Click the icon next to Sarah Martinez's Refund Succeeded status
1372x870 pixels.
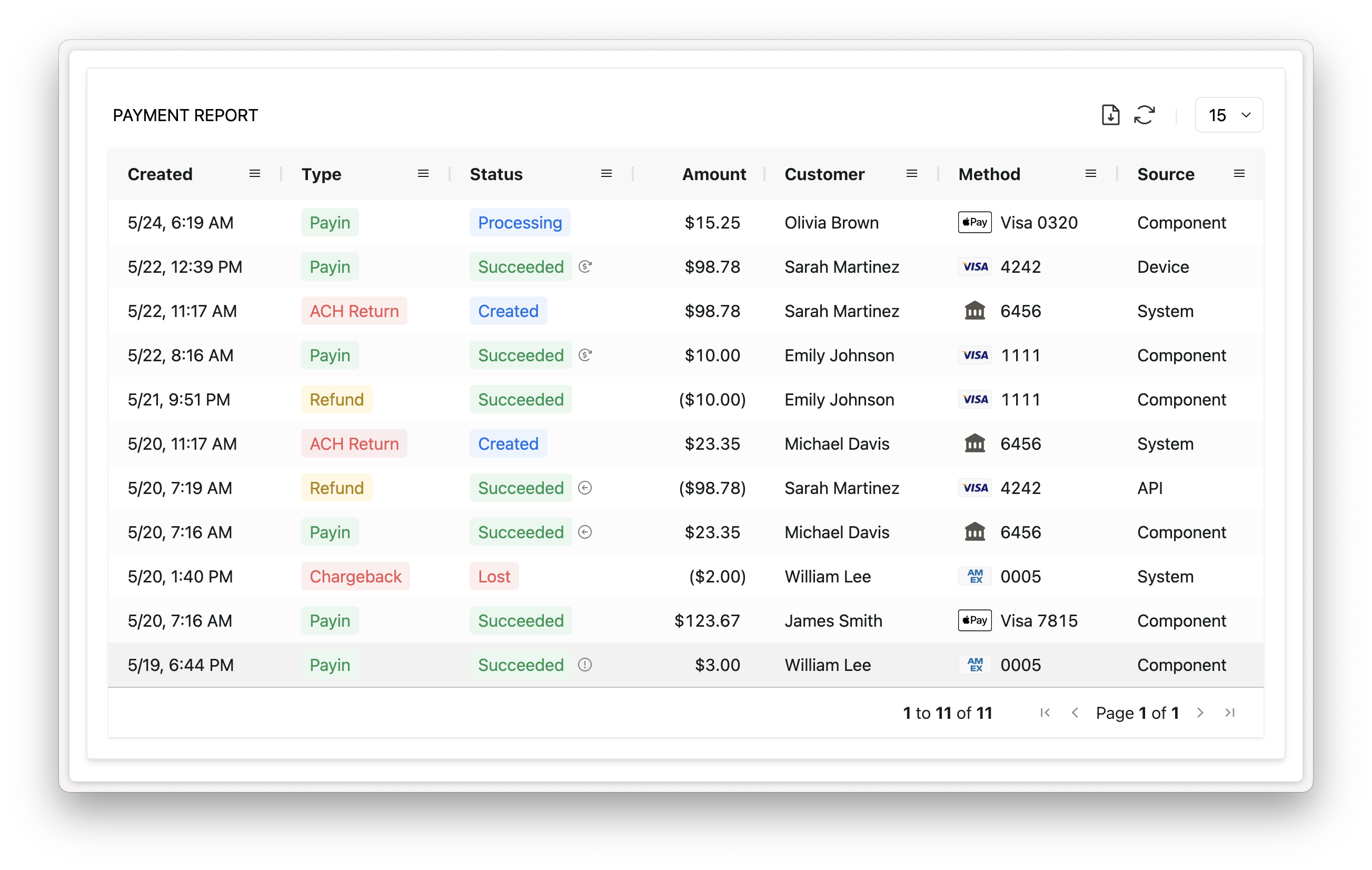584,488
